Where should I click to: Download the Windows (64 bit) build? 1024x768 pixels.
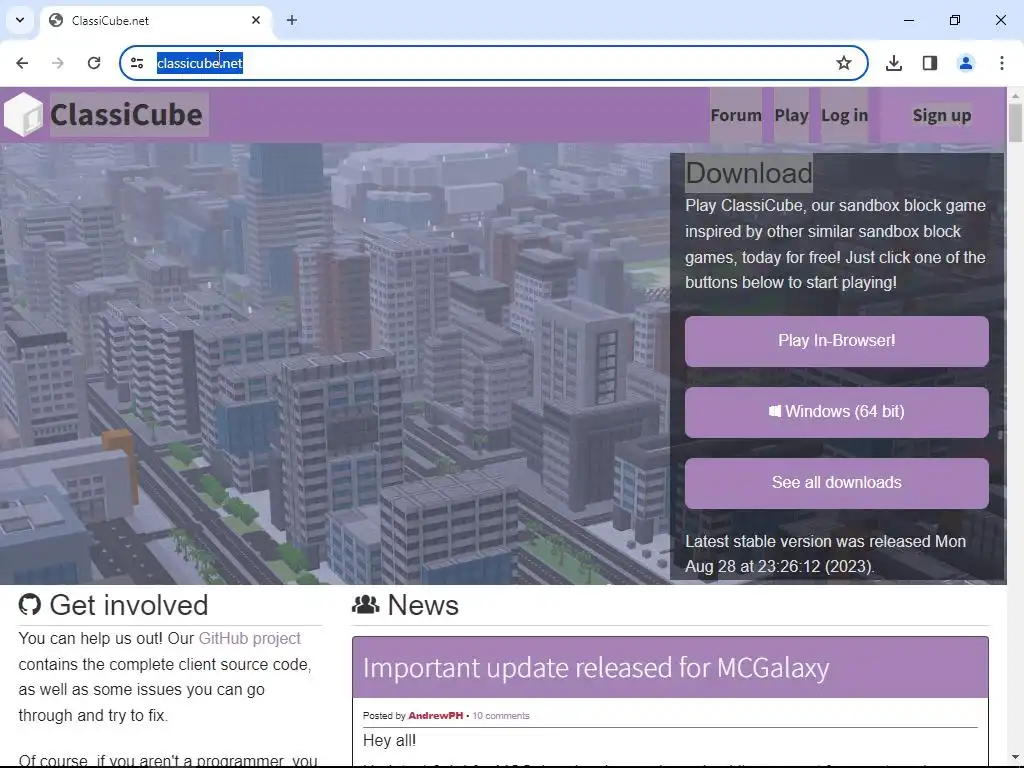pos(837,412)
